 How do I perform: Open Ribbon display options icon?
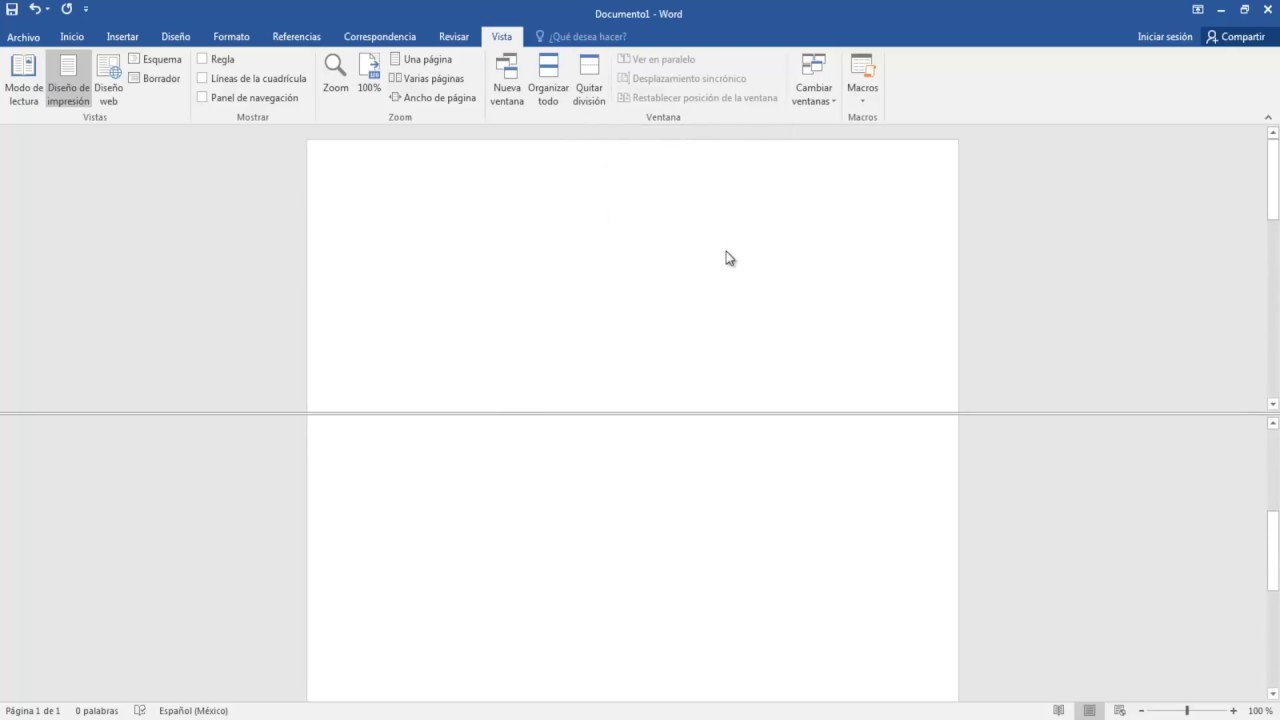(1197, 10)
